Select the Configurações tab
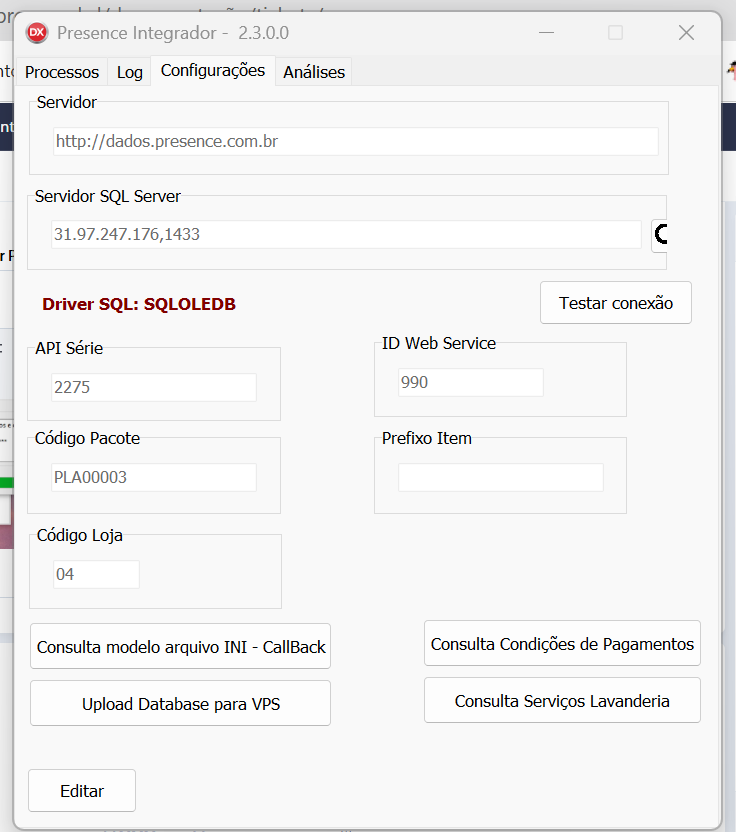736x832 pixels. [213, 71]
